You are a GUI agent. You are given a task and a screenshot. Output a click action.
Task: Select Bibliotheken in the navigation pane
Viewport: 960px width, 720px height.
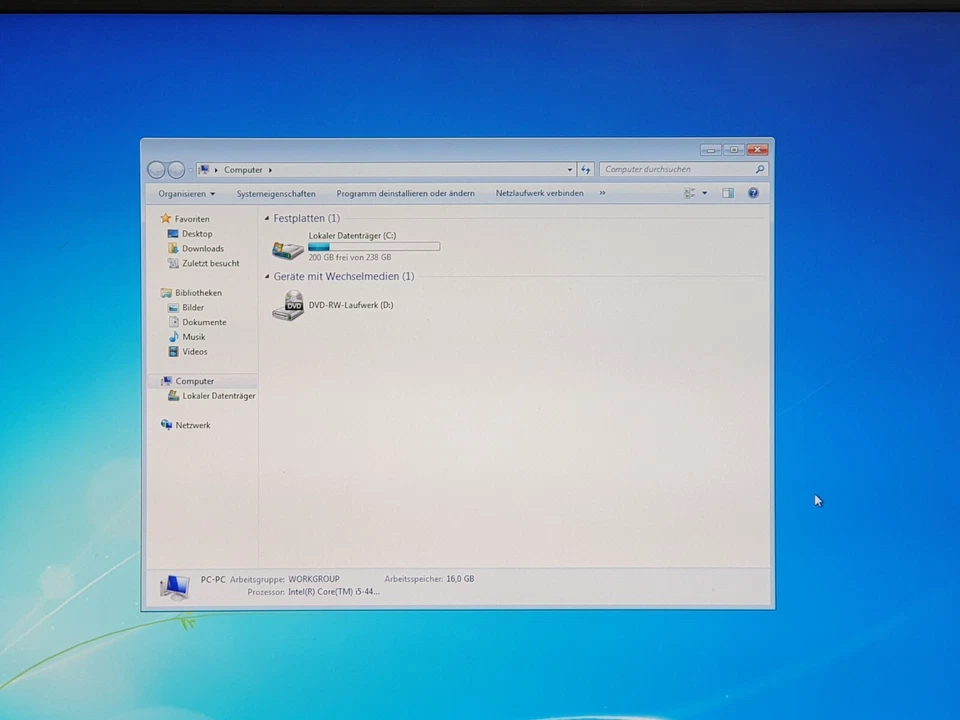(x=198, y=292)
